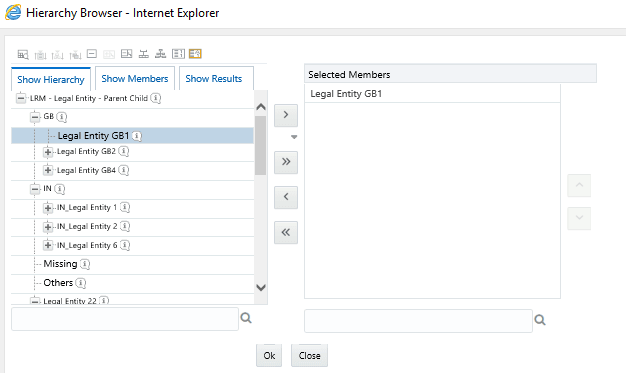Screen dimensions: 626x373
Task: Focus the hierarchy search input field
Action: [x=125, y=319]
